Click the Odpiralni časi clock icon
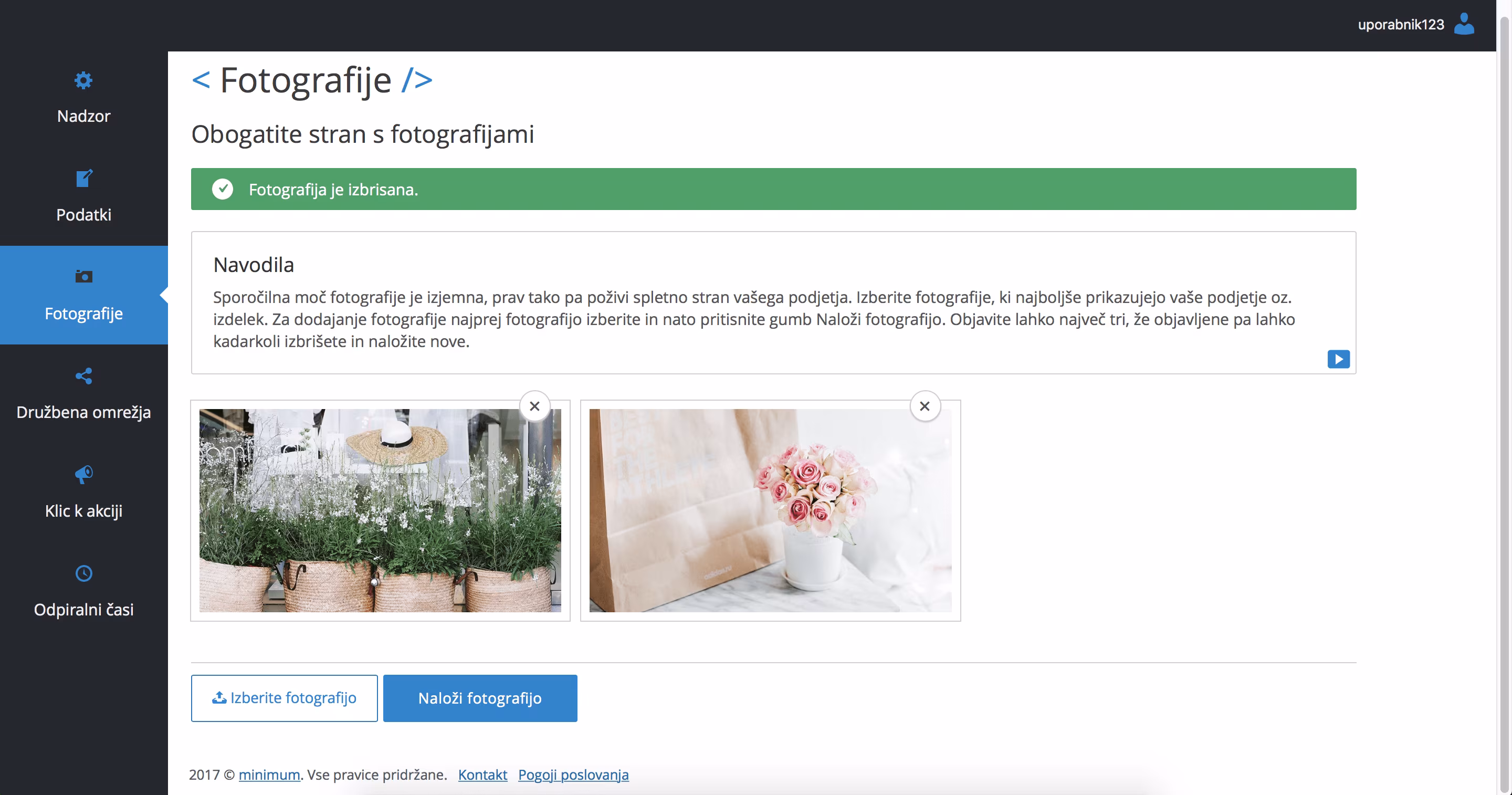Viewport: 1512px width, 795px height. (x=84, y=573)
